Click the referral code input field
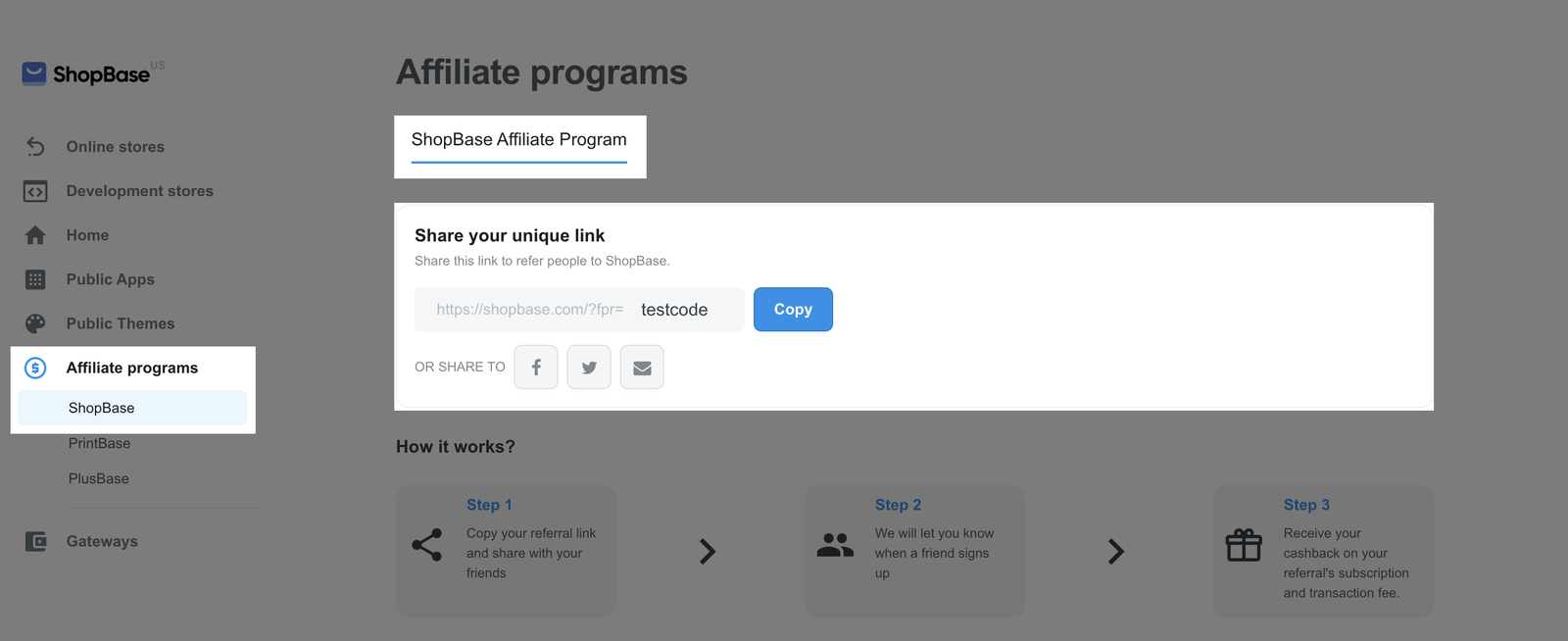The height and width of the screenshot is (641, 1568). click(686, 310)
